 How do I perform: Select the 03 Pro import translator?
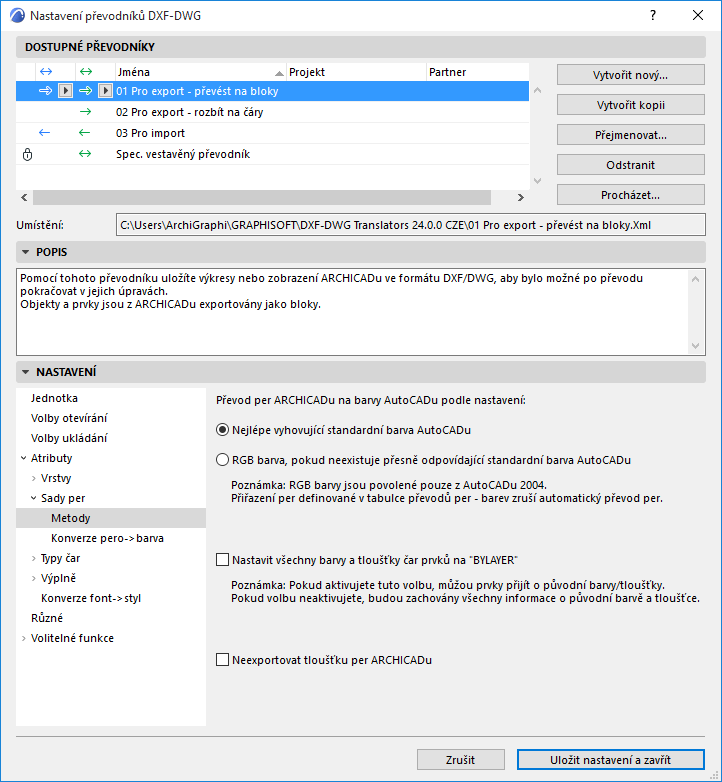point(272,133)
